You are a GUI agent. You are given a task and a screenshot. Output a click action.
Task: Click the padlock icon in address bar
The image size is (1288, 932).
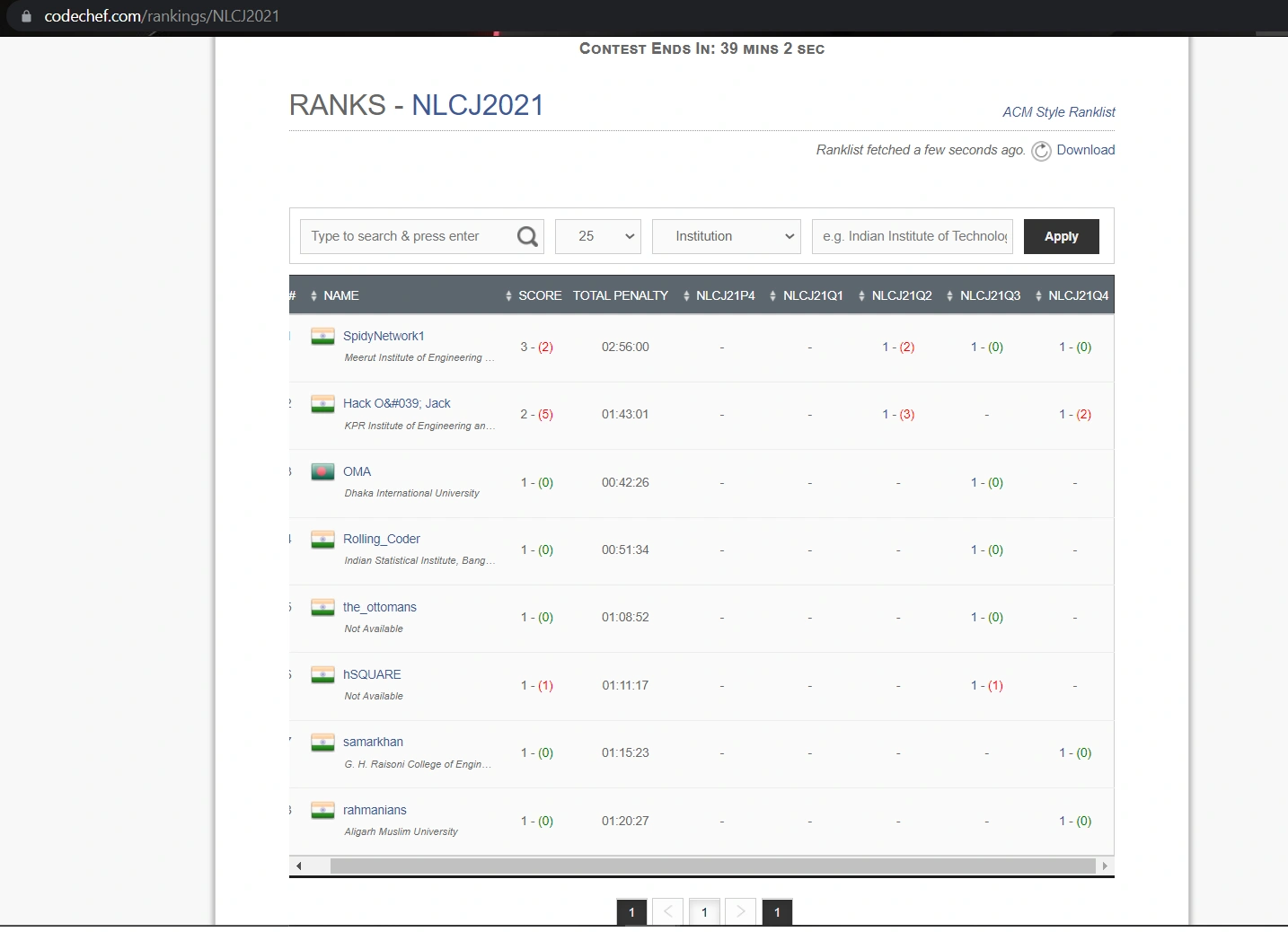click(26, 16)
